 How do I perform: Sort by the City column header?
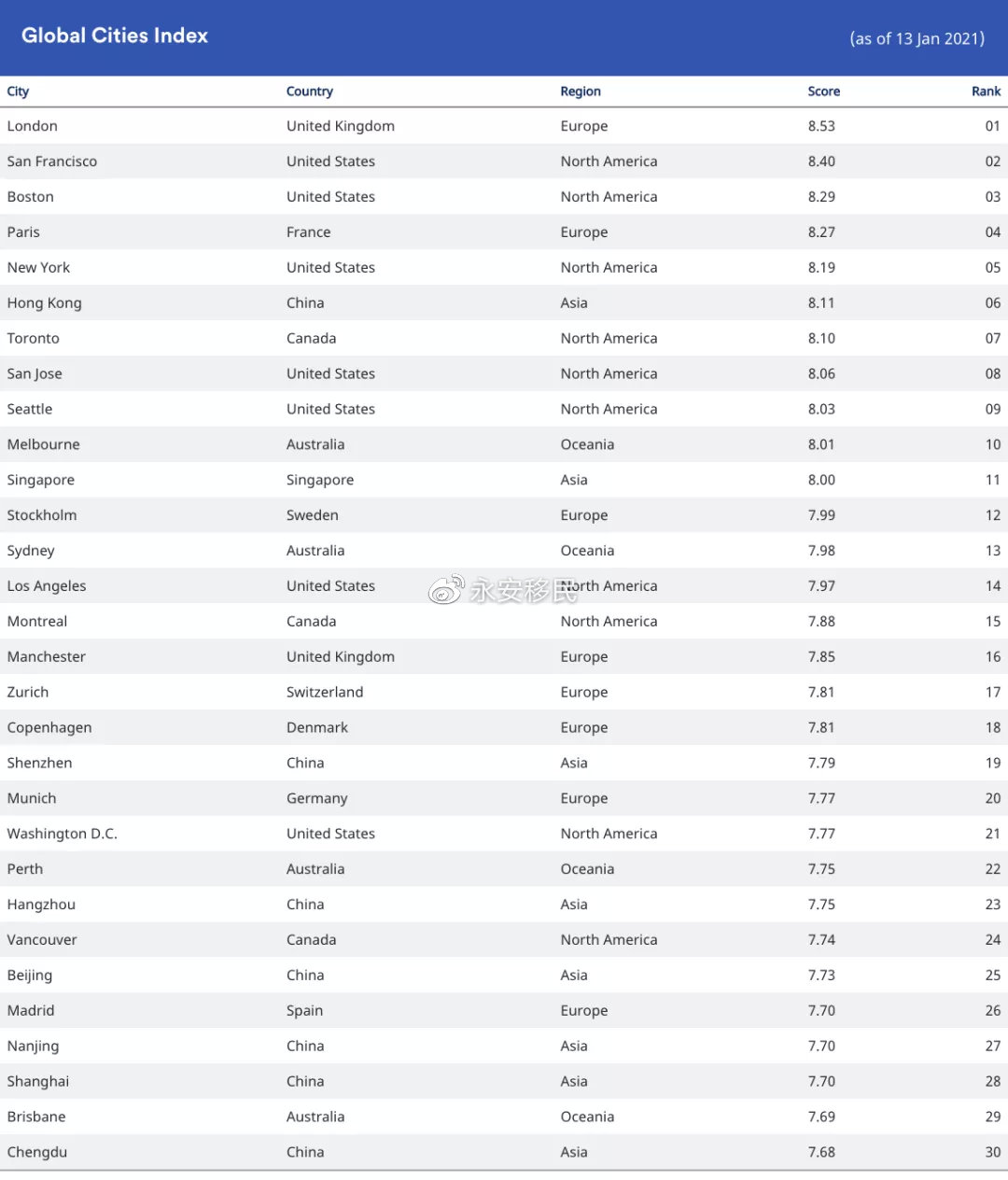(x=18, y=91)
